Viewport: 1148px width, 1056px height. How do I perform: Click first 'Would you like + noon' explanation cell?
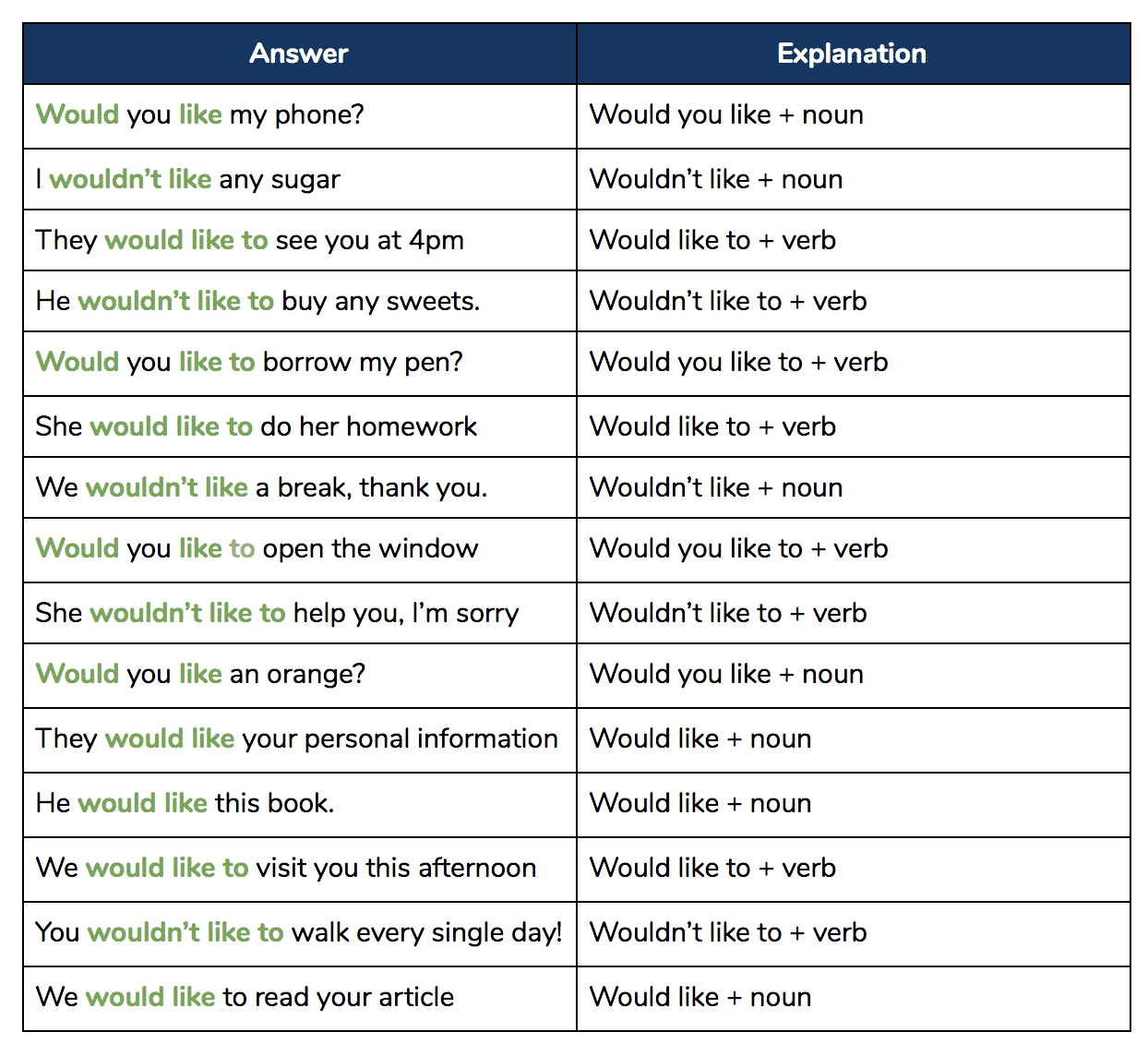(x=853, y=115)
